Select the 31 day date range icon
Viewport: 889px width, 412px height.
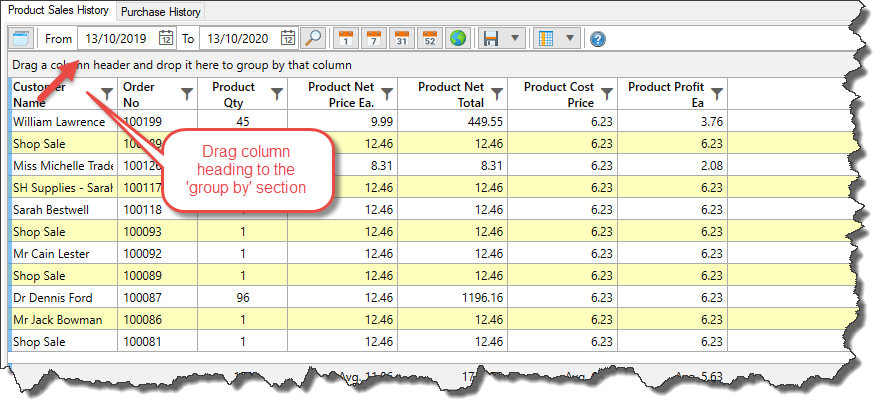[402, 39]
